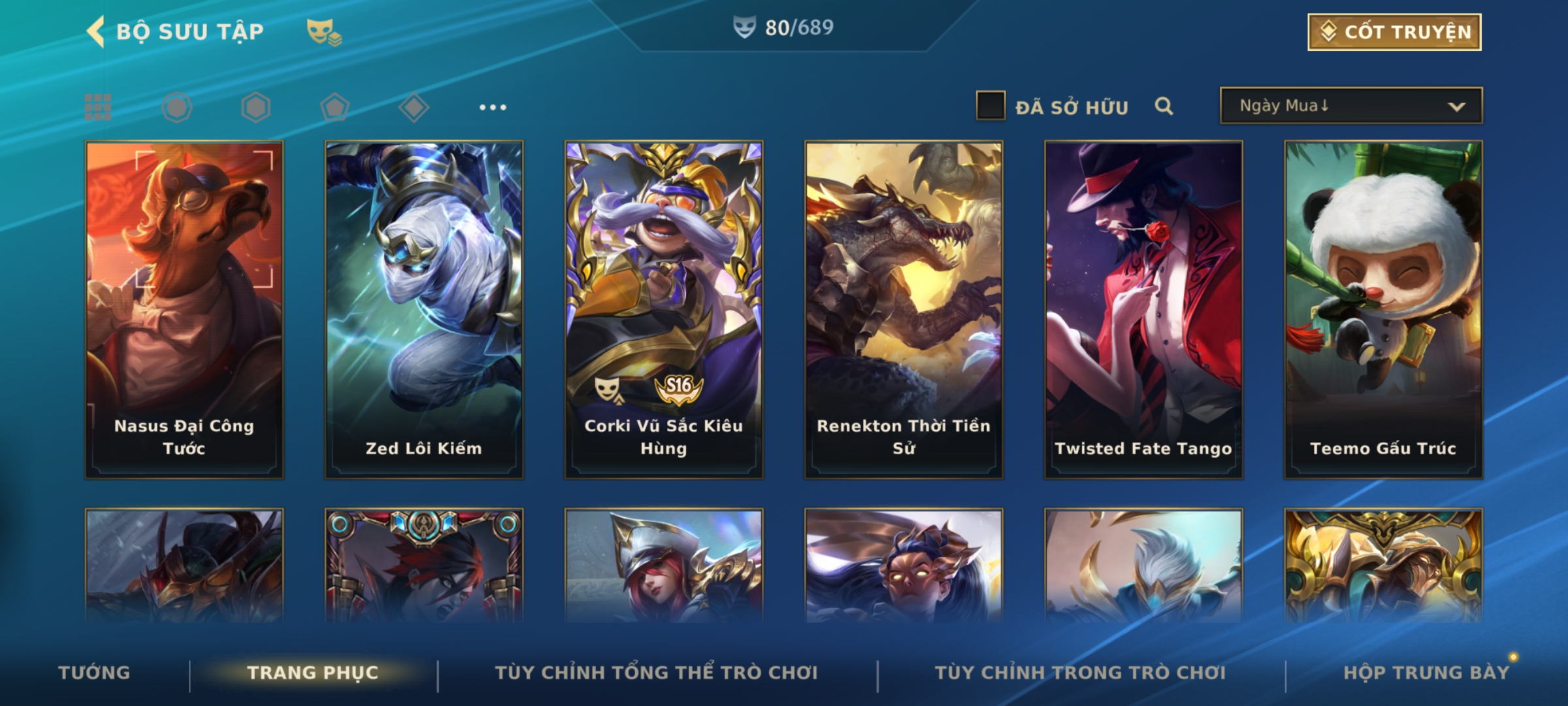1568x706 pixels.
Task: Select the hexagon rarity filter icon
Action: coord(255,107)
